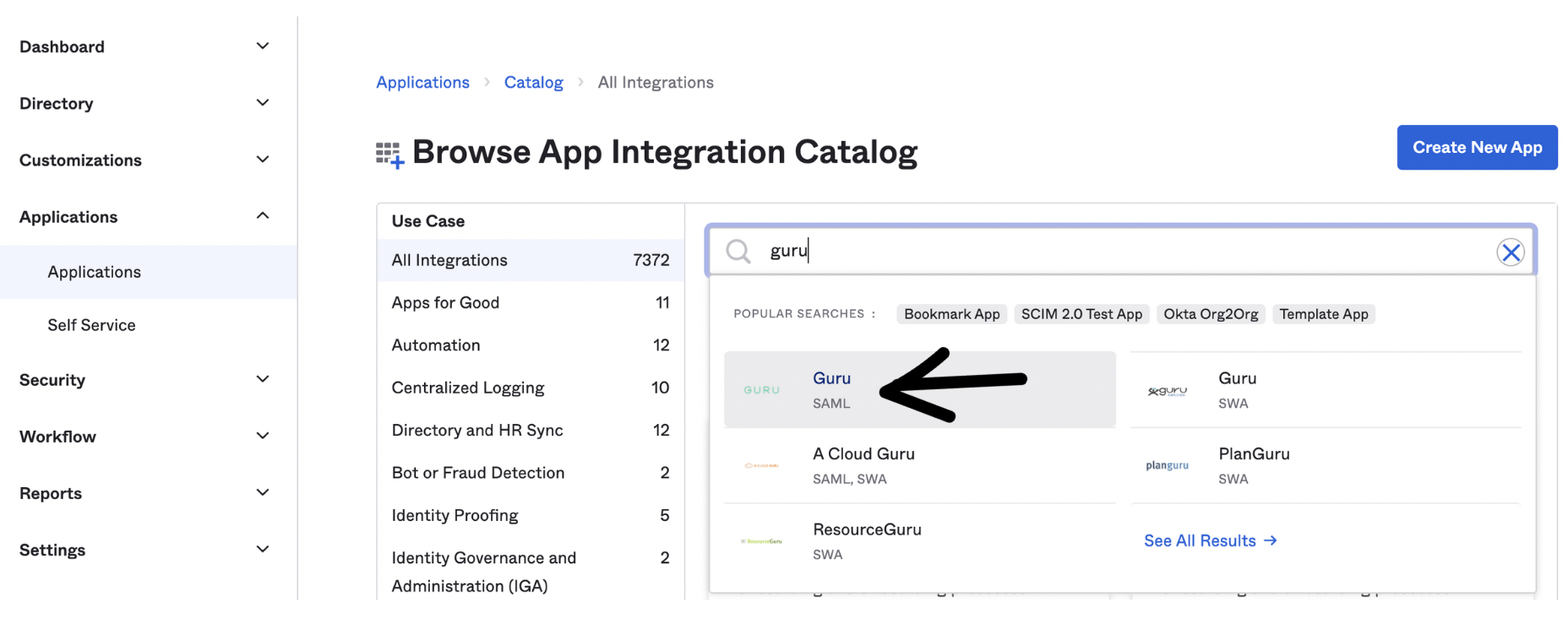The width and height of the screenshot is (1568, 635).
Task: Click the See All Results link
Action: (x=1210, y=540)
